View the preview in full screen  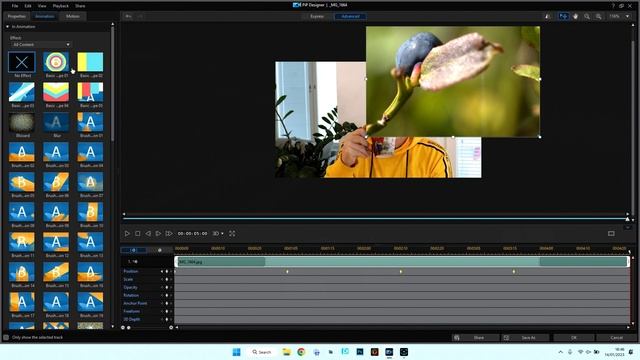(x=232, y=233)
